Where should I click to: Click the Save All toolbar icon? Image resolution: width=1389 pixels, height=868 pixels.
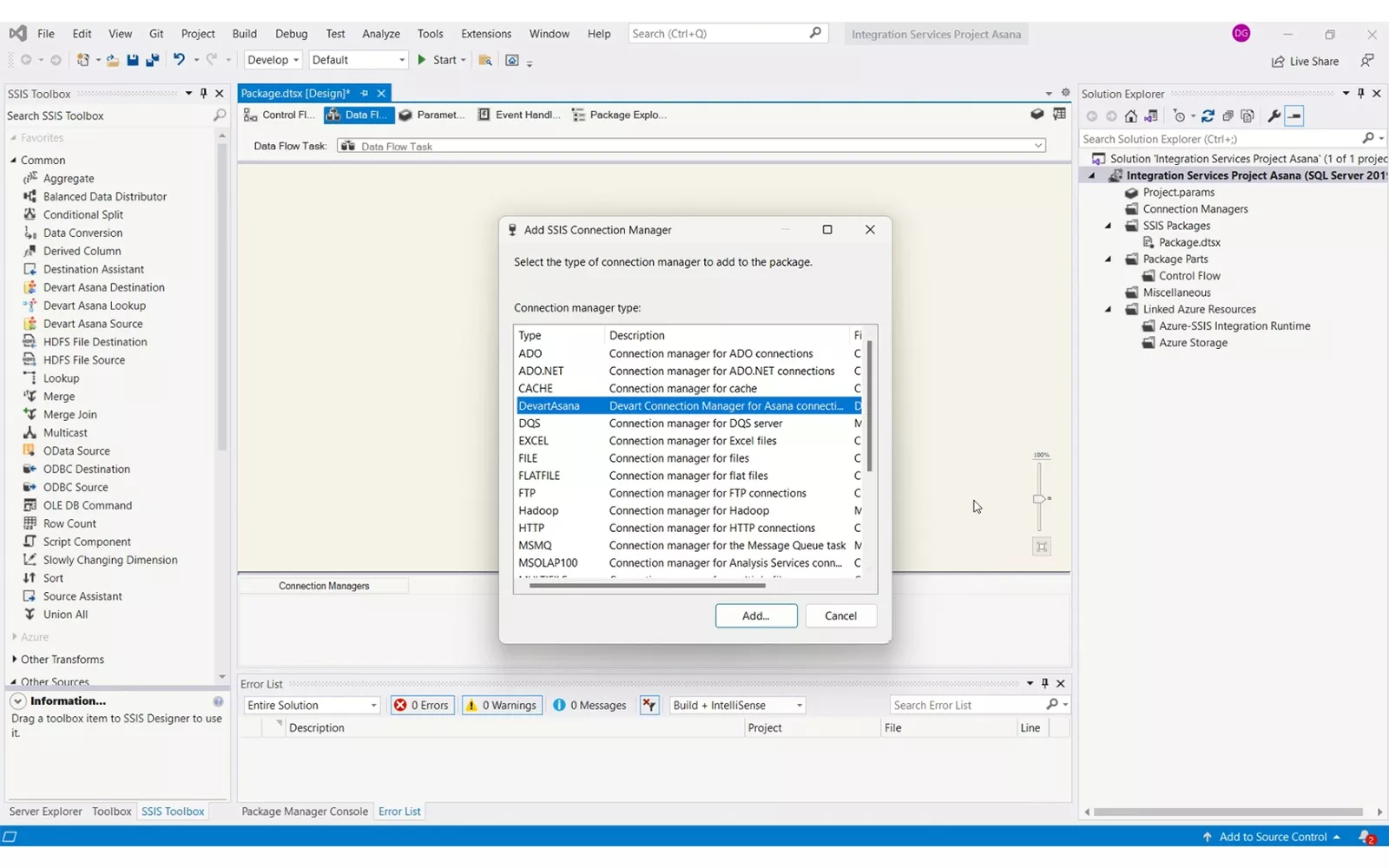tap(152, 60)
